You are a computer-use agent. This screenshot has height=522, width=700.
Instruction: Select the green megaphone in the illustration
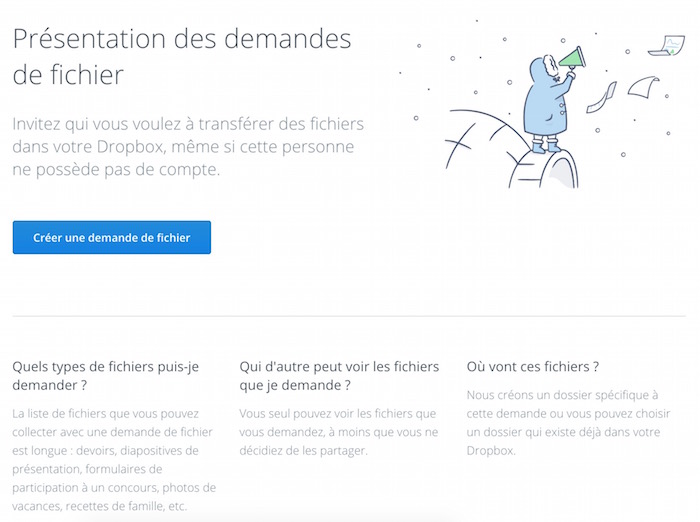(x=572, y=58)
